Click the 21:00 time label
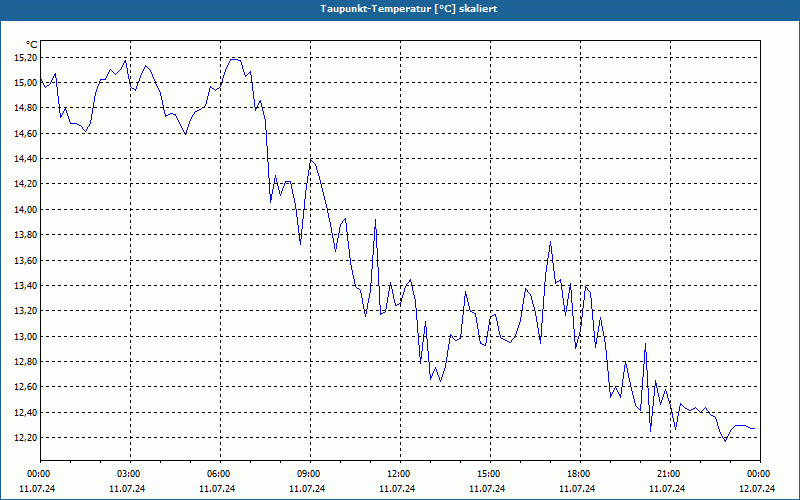This screenshot has height=500, width=800. point(670,474)
